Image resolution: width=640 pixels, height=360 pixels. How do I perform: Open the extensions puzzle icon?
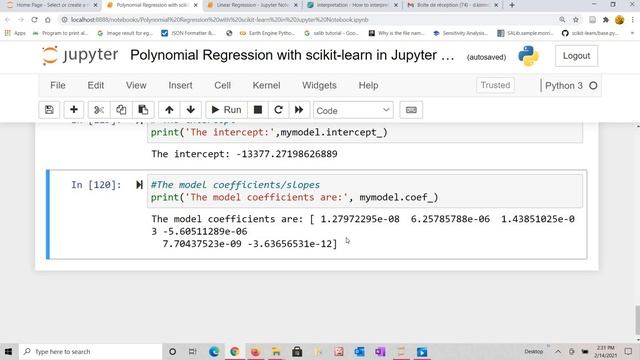click(x=606, y=20)
